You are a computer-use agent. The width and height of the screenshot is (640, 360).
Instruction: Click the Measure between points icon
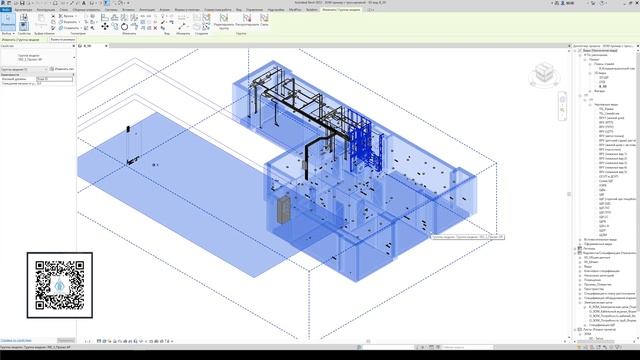(182, 26)
